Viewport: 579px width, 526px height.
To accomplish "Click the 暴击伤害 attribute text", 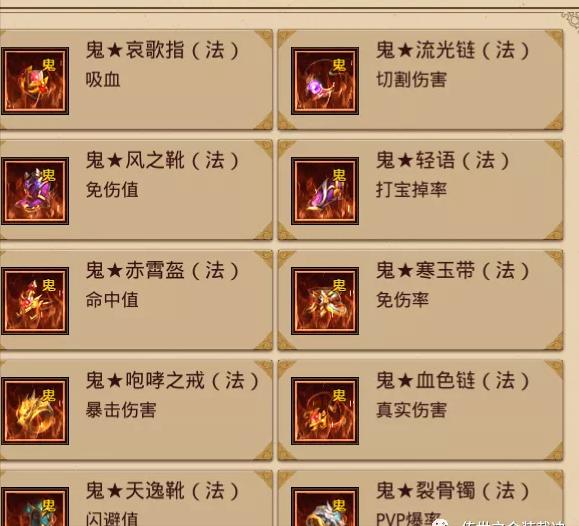I will [121, 410].
